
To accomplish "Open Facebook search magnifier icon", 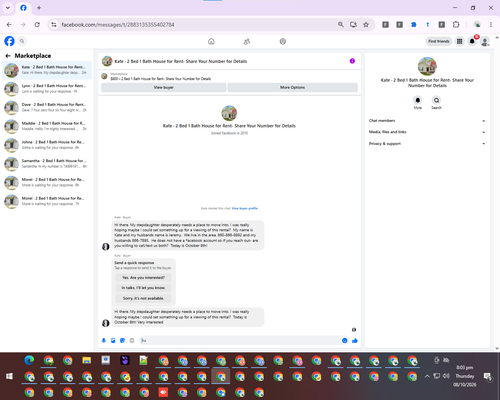I will [22, 41].
